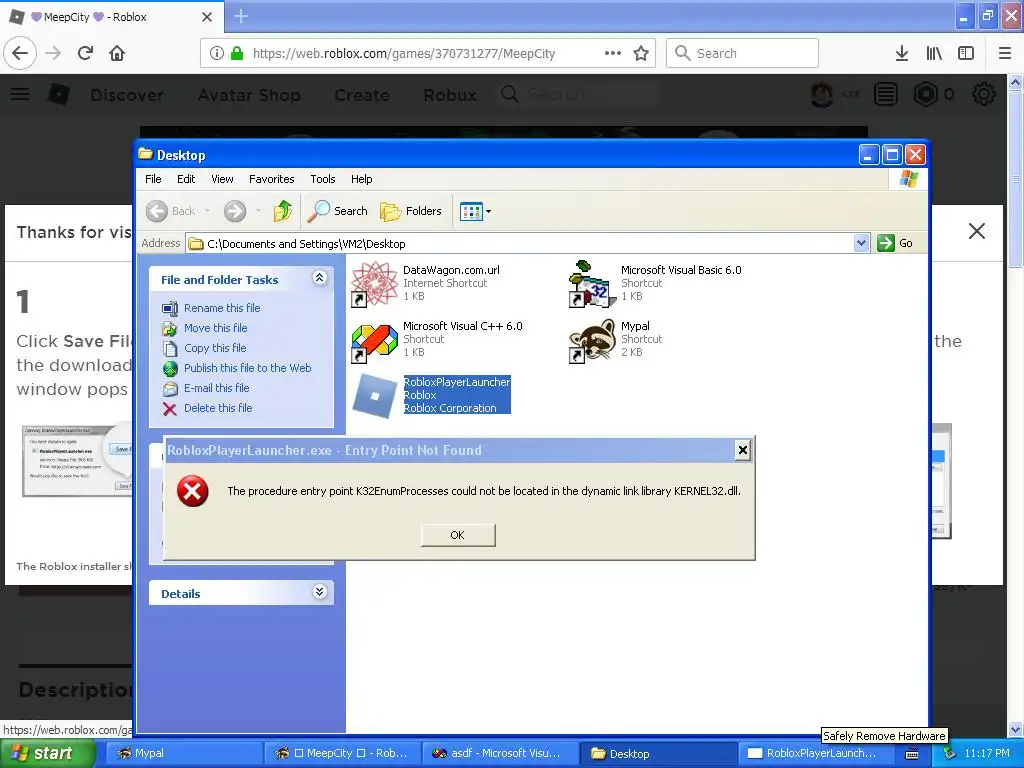
Task: Open the Edit menu in Desktop window
Action: pos(186,179)
